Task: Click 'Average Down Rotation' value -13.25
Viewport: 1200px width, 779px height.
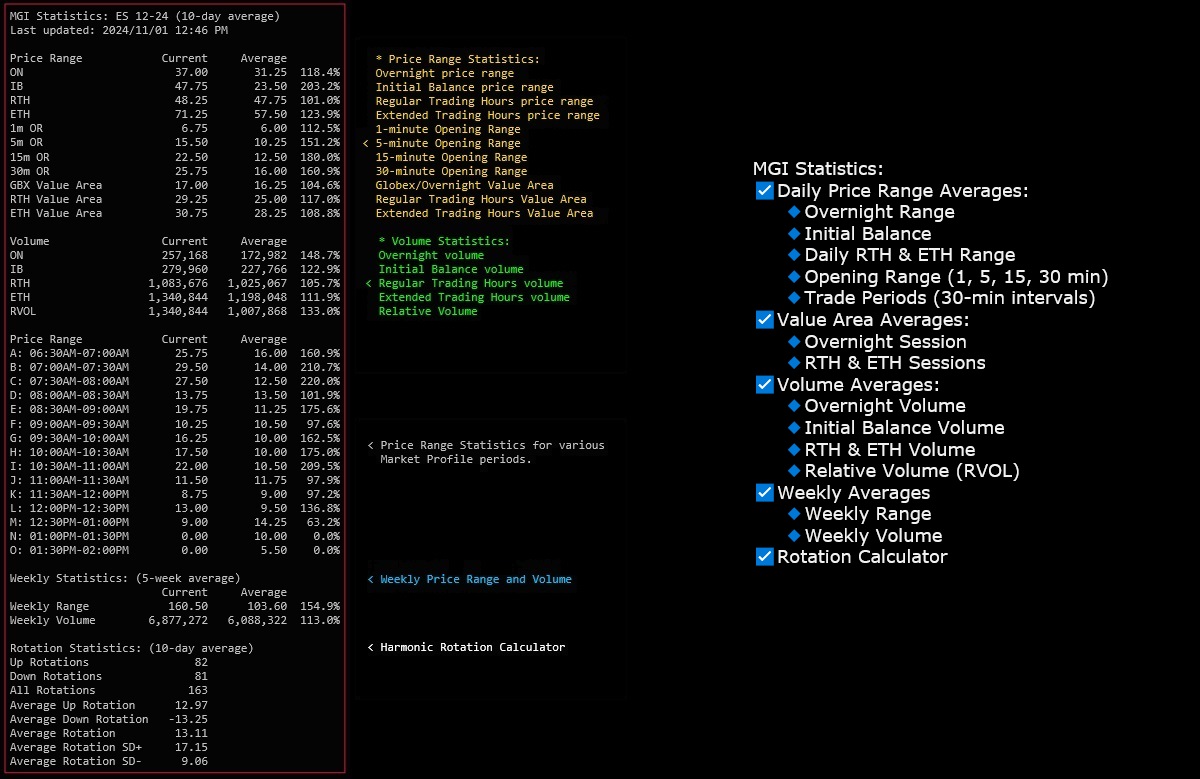Action: point(188,718)
